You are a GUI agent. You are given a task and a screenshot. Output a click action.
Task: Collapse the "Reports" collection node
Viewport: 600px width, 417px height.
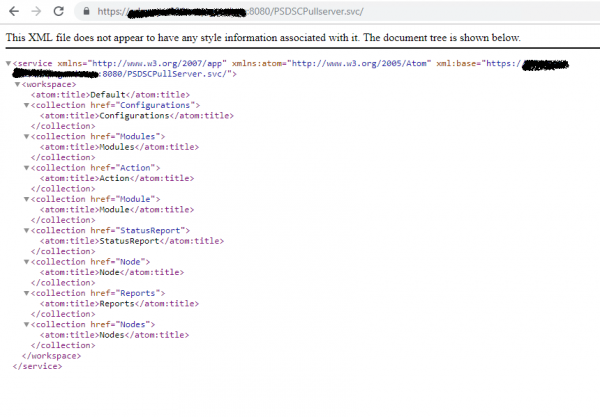(28, 293)
